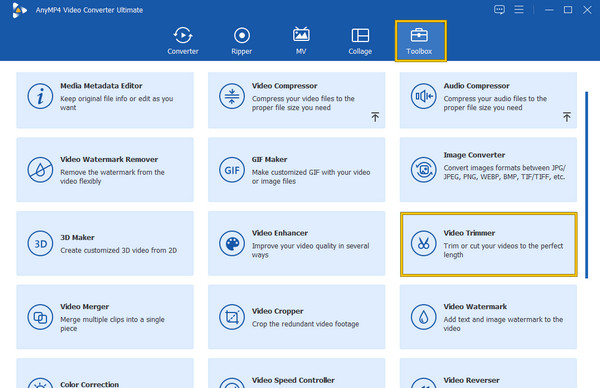Click the toolbox vertical scrollbar
This screenshot has width=600, height=388.
click(x=586, y=185)
